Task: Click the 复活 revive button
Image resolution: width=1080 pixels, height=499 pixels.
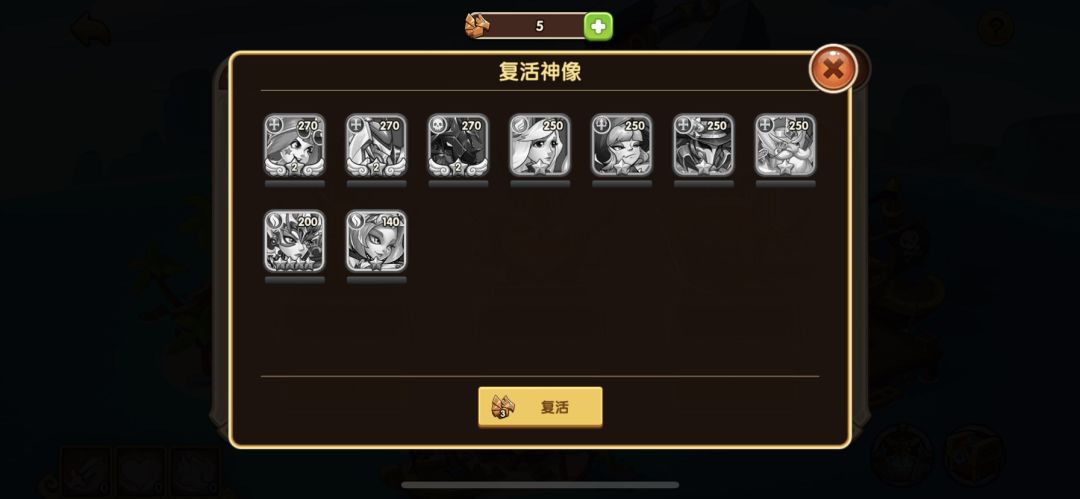Action: [x=540, y=407]
